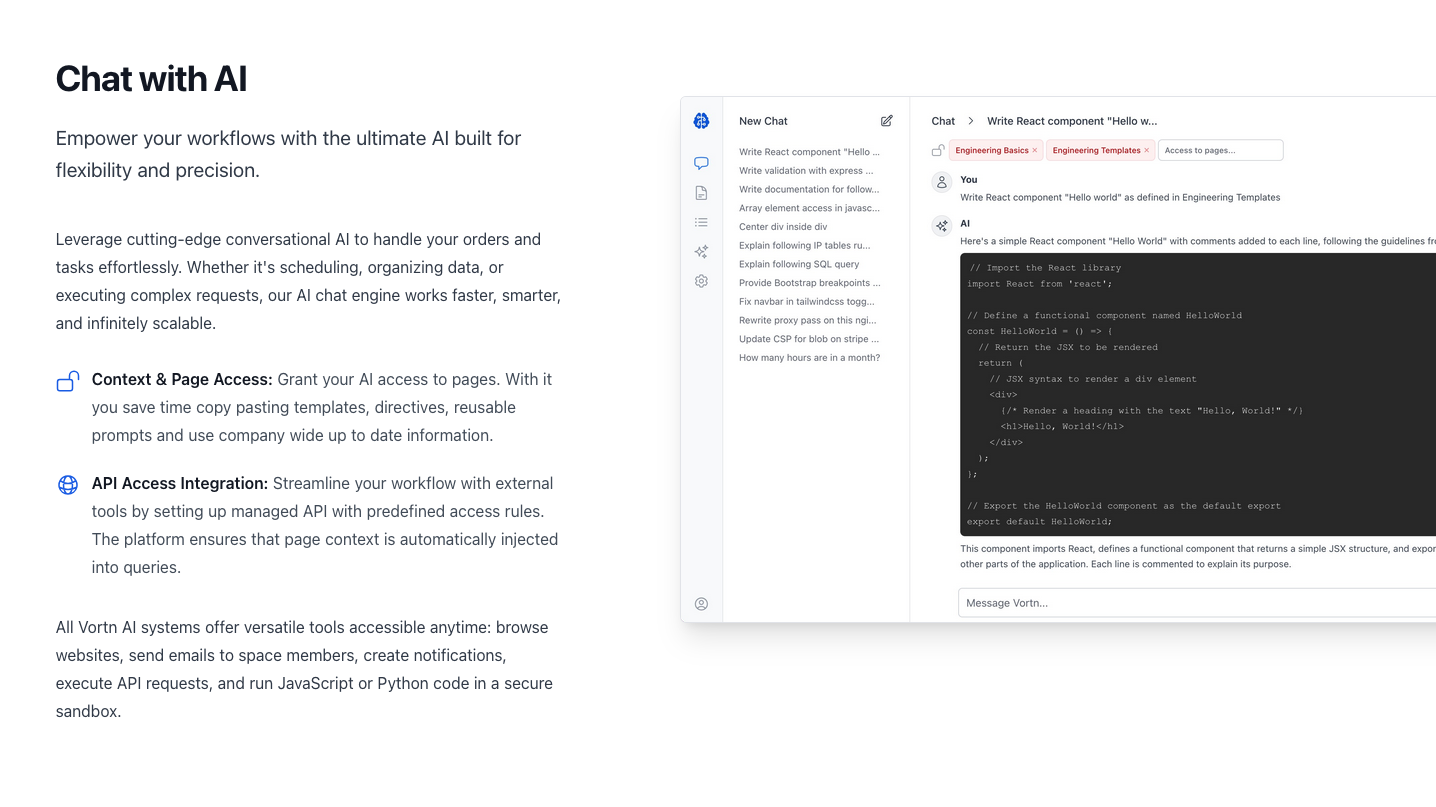
Task: Open the chat bubble sidebar icon
Action: 701,163
